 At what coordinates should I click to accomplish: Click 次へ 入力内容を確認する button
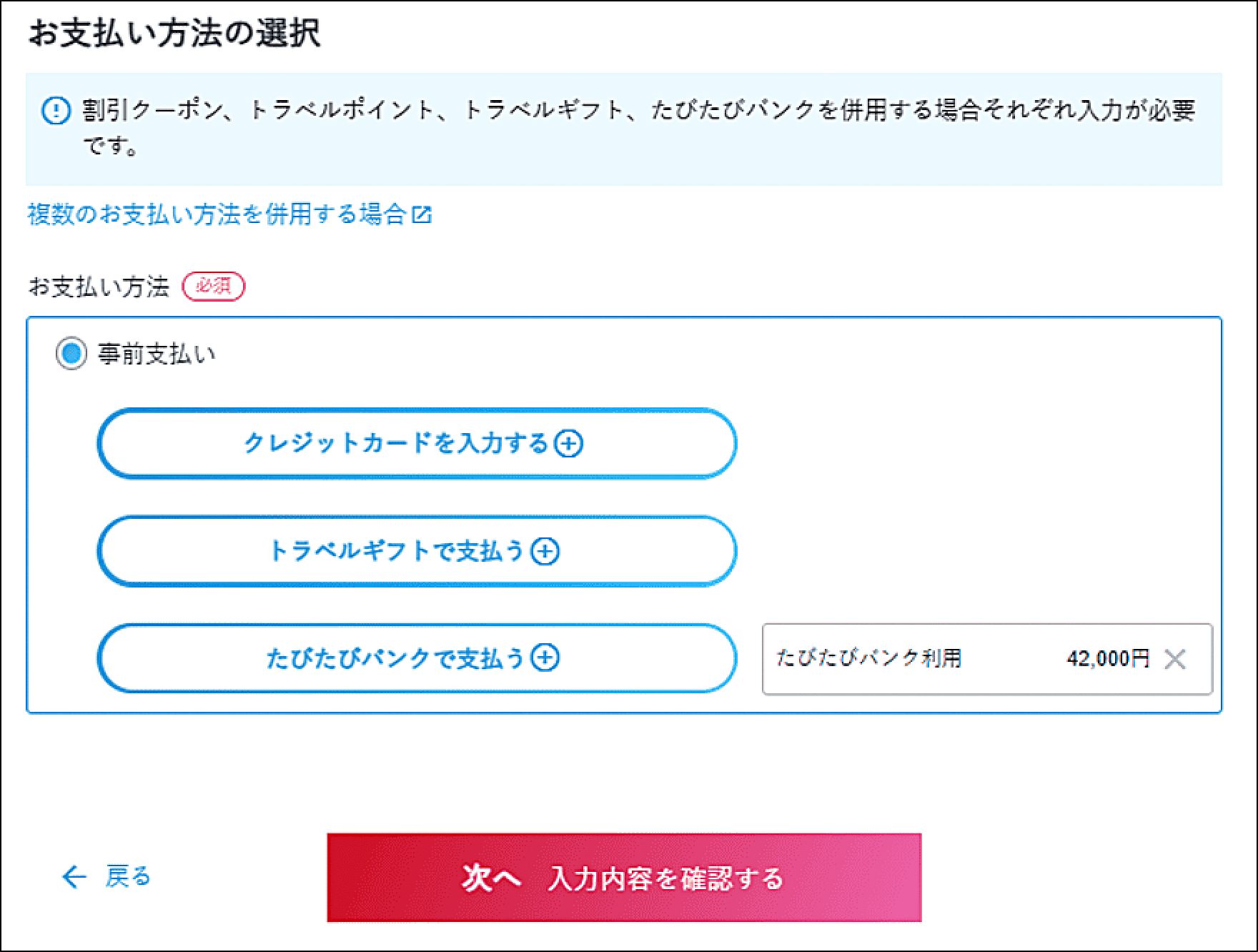coord(623,878)
